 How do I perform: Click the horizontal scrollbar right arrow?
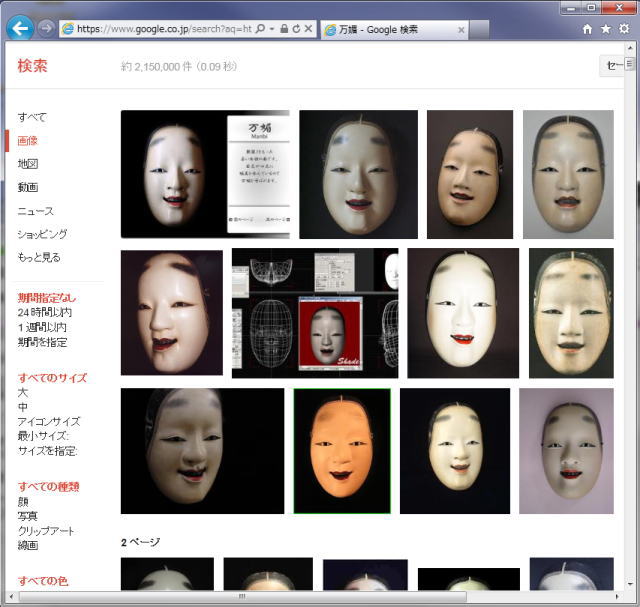pos(617,596)
